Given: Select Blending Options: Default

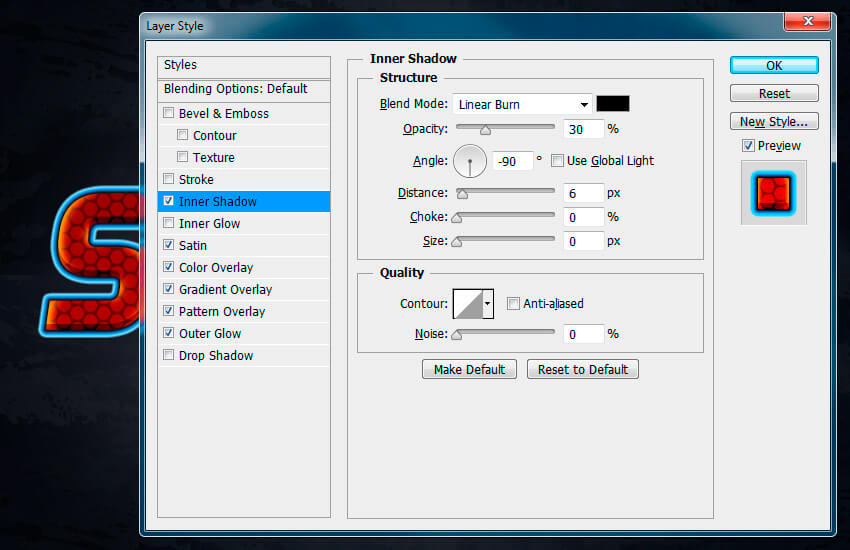Looking at the screenshot, I should [236, 89].
